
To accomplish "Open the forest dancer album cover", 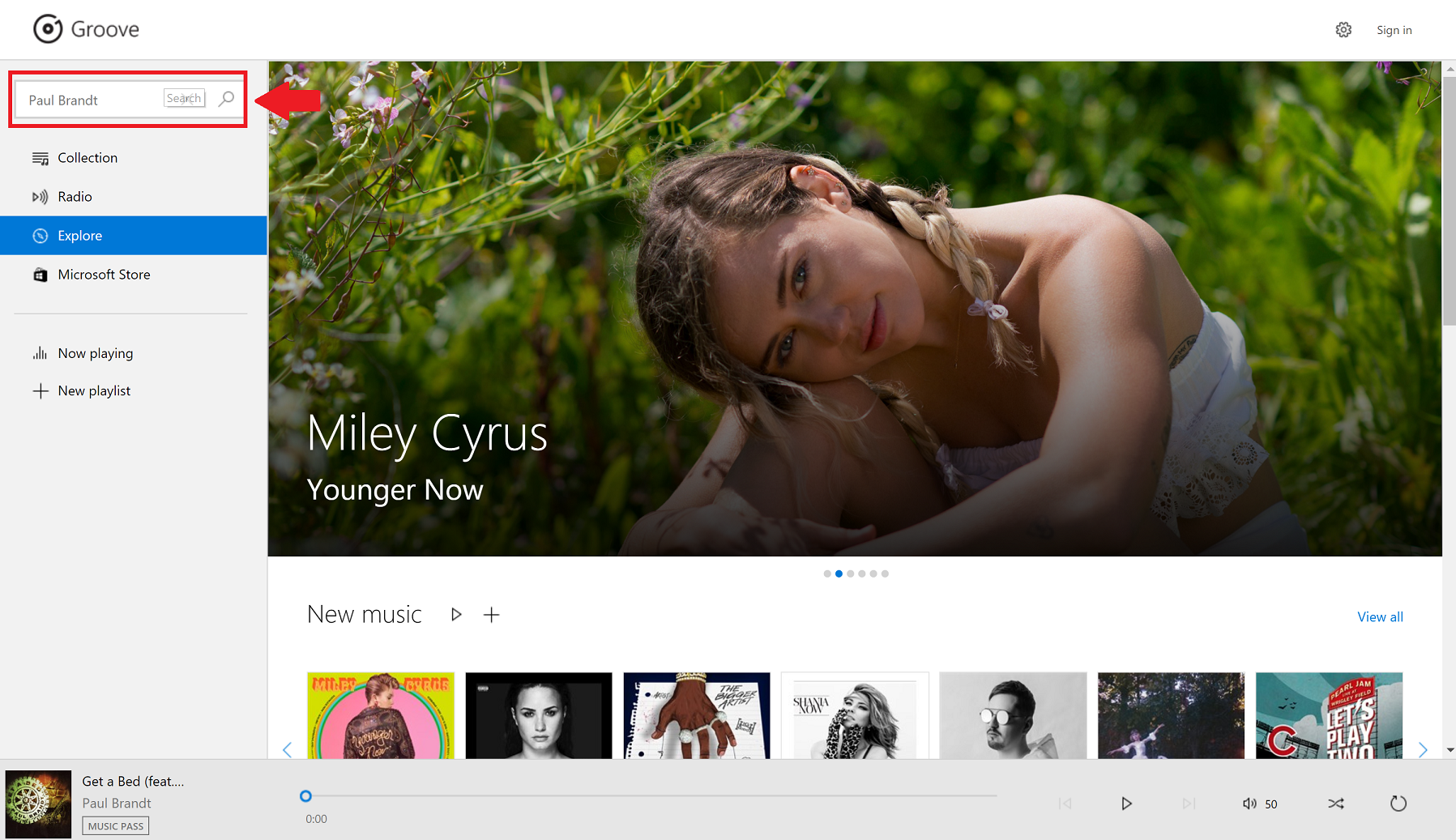I will (x=1171, y=715).
